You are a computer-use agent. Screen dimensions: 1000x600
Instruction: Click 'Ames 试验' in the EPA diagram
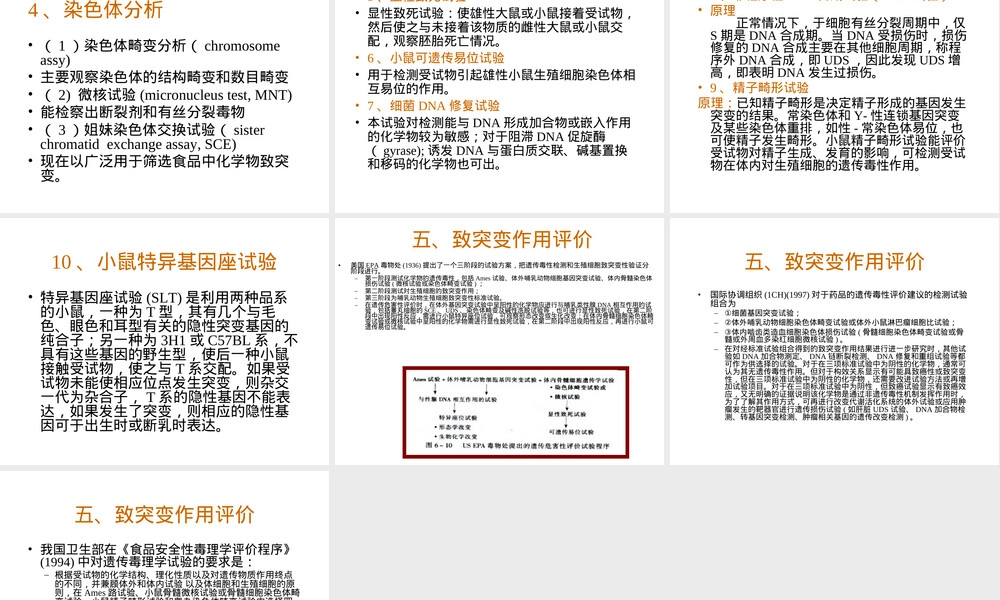tap(427, 379)
